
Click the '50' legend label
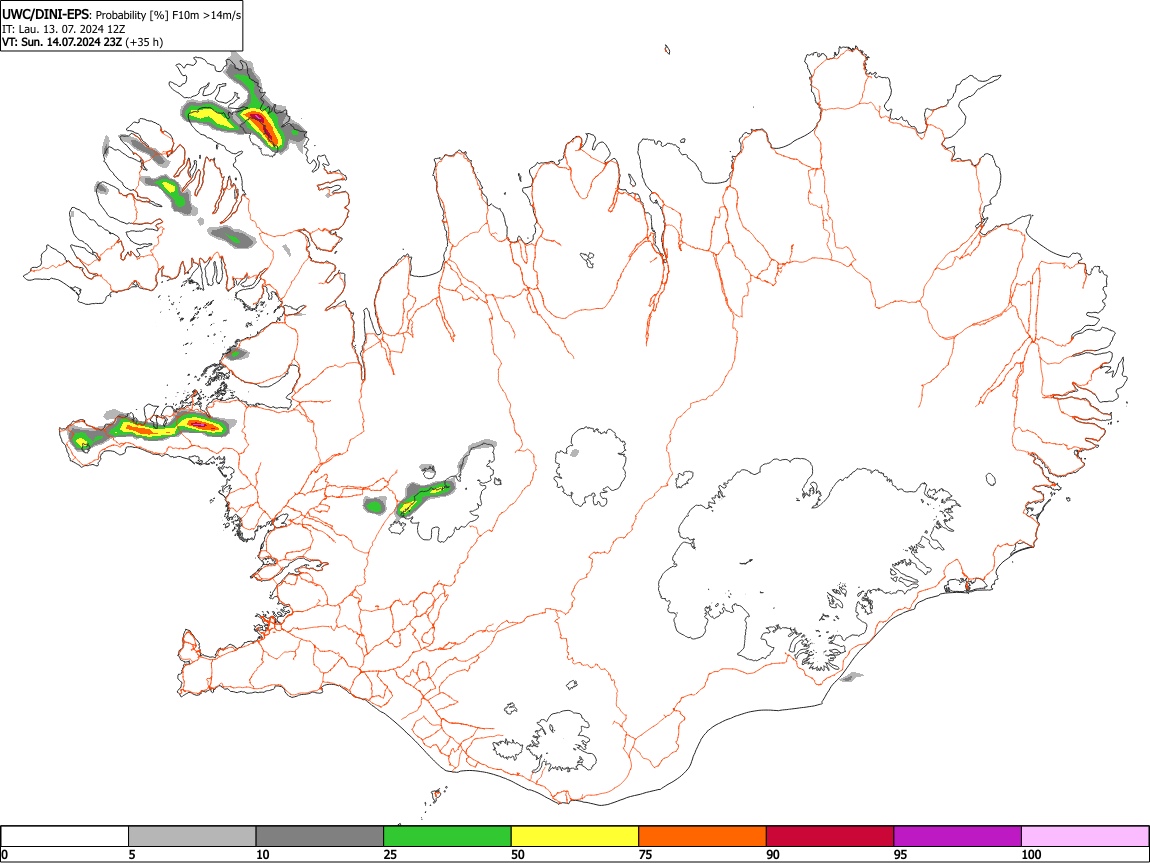(x=518, y=854)
